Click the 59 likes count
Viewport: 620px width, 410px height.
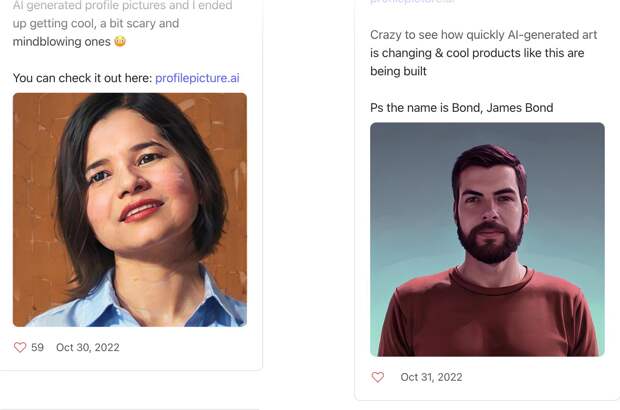tap(38, 347)
